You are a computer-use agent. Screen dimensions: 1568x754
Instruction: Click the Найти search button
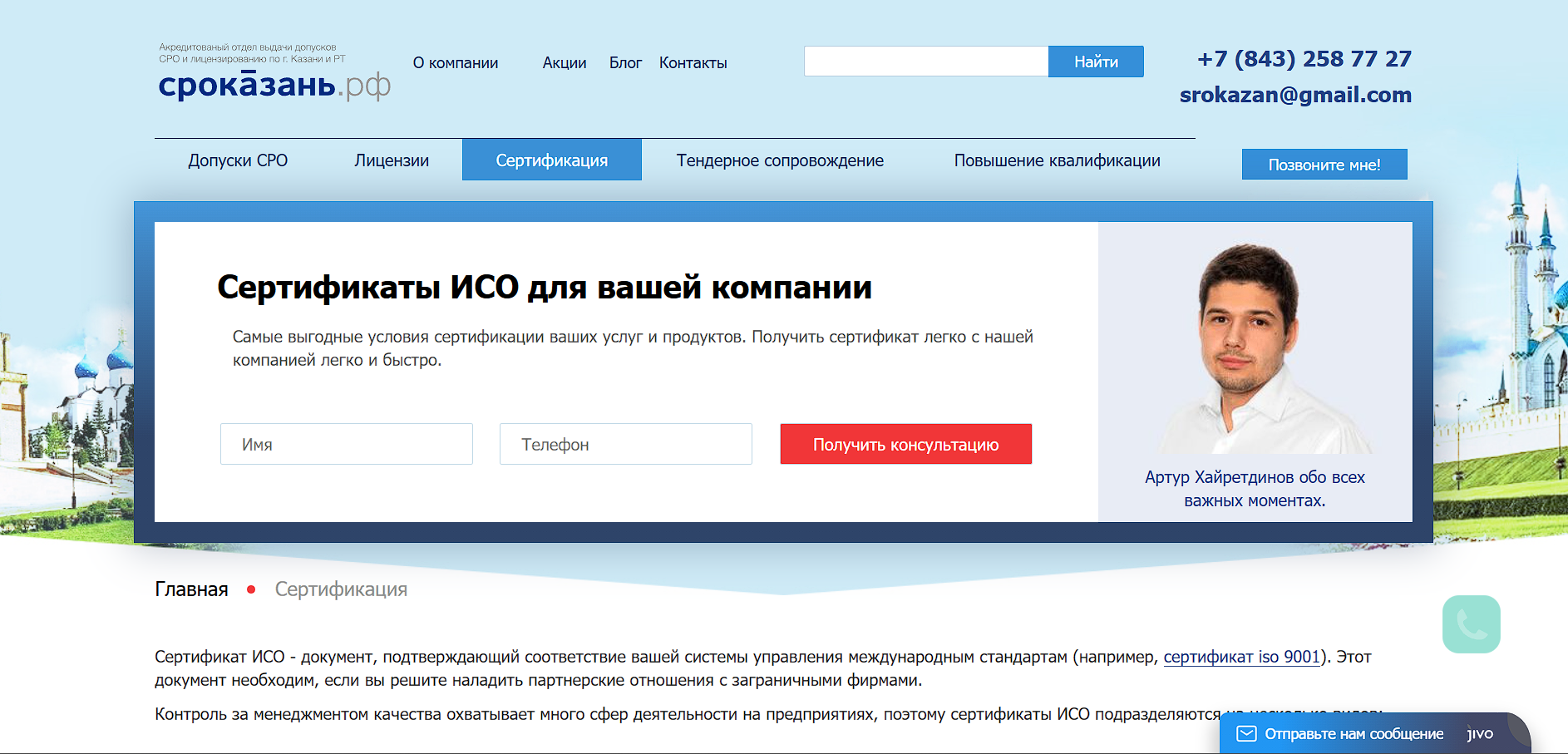(1096, 62)
